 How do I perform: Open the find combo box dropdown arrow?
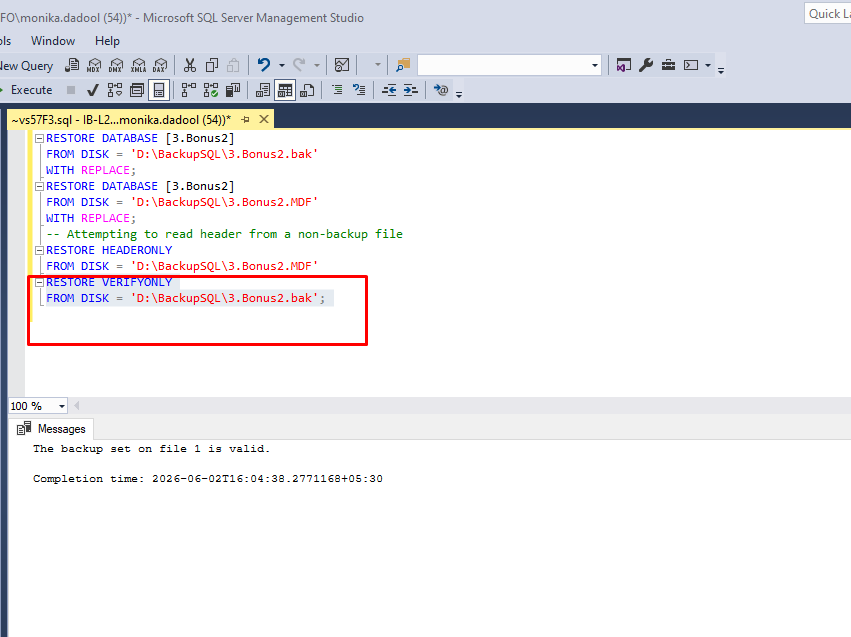click(x=595, y=66)
